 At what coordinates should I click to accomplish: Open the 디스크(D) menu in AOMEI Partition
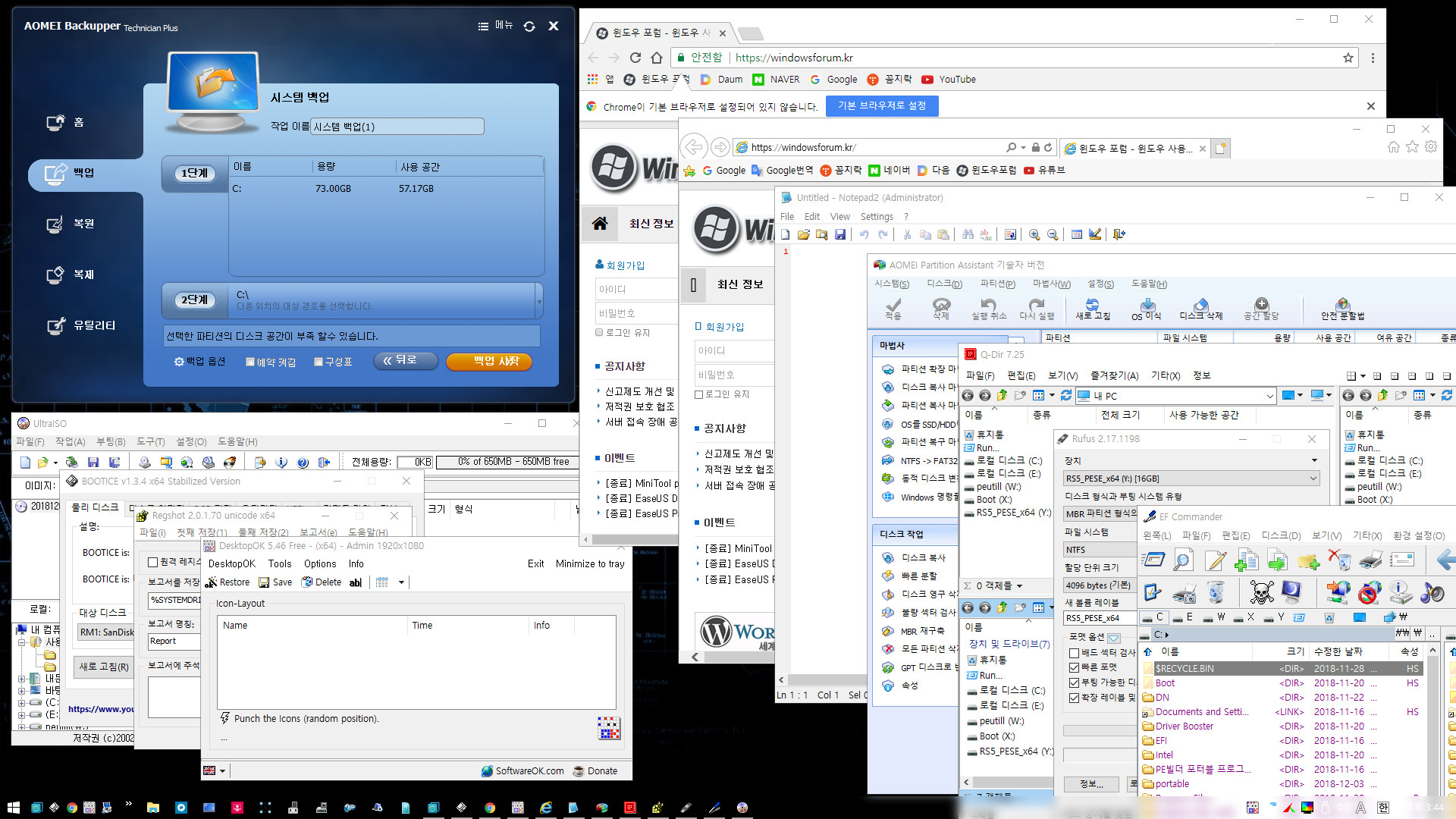click(940, 284)
